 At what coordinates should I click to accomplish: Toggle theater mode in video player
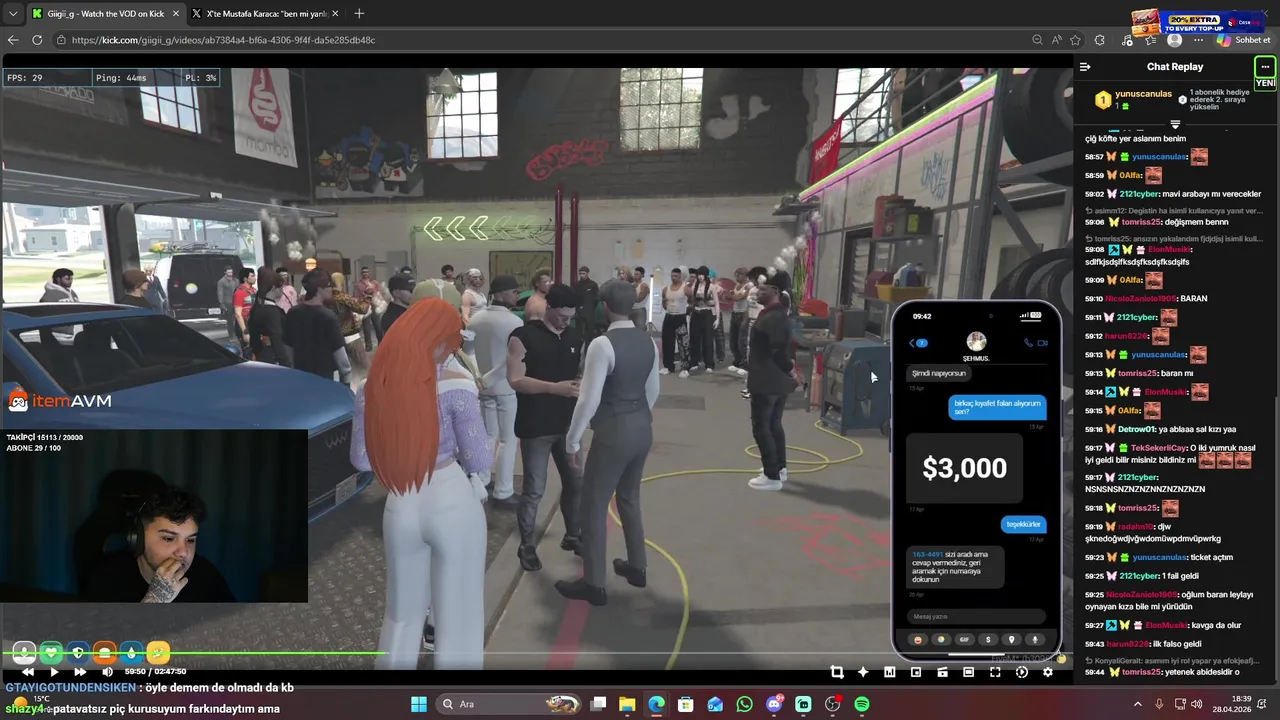pyautogui.click(x=968, y=672)
